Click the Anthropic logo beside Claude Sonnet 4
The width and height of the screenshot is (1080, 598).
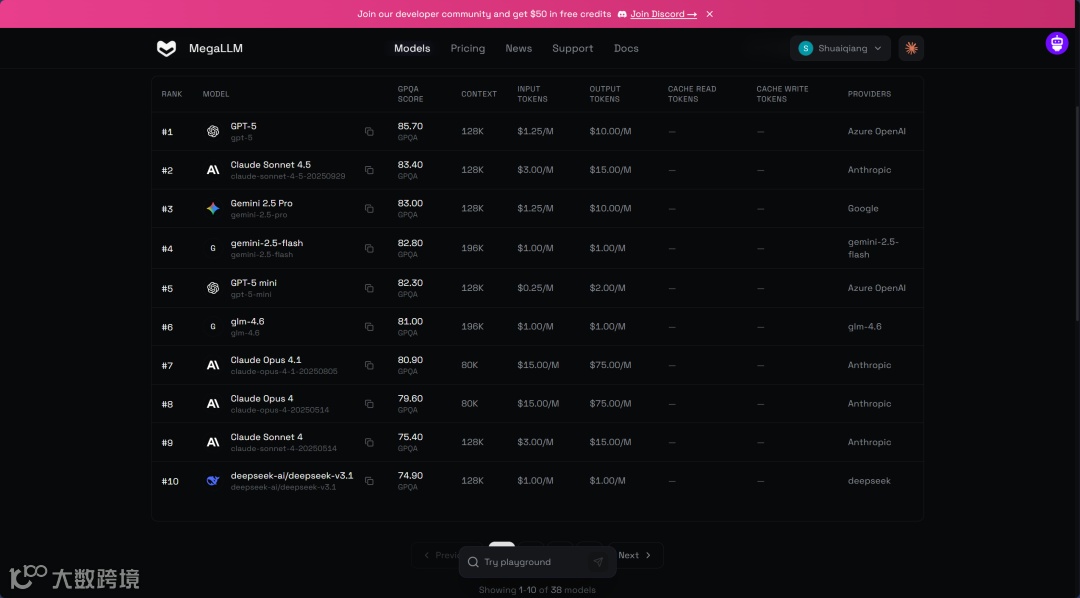tap(213, 442)
